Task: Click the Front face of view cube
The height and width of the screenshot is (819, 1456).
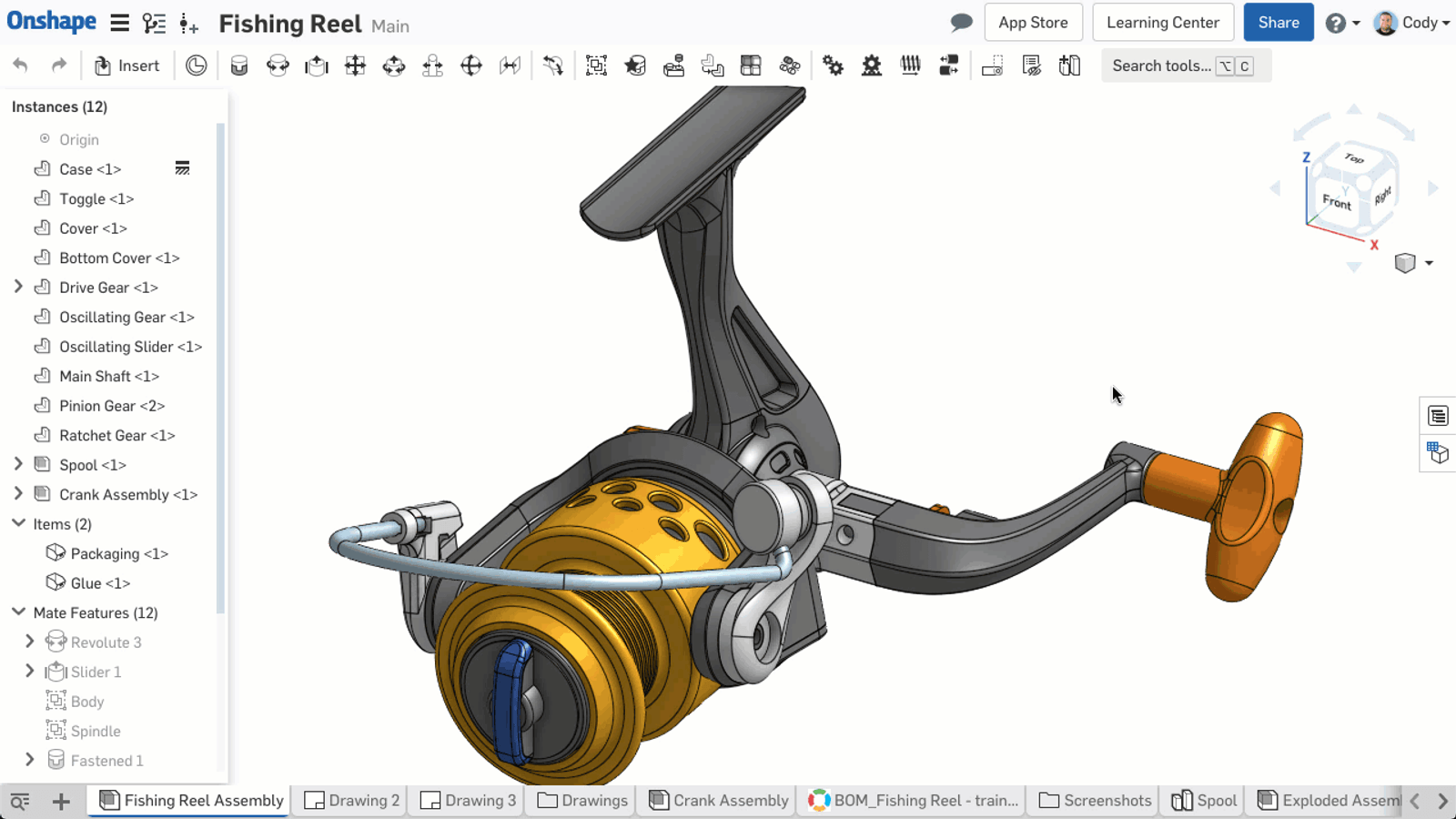Action: tap(1336, 201)
